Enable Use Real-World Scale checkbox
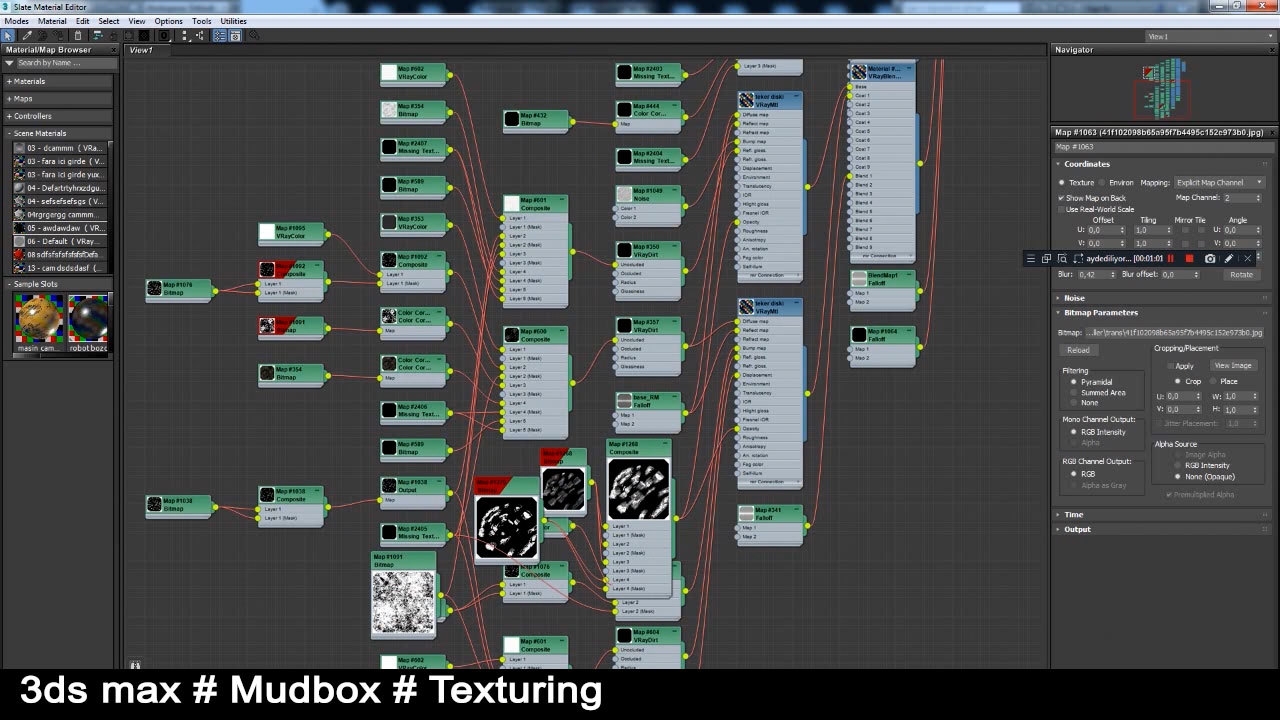The image size is (1280, 720). click(1061, 209)
